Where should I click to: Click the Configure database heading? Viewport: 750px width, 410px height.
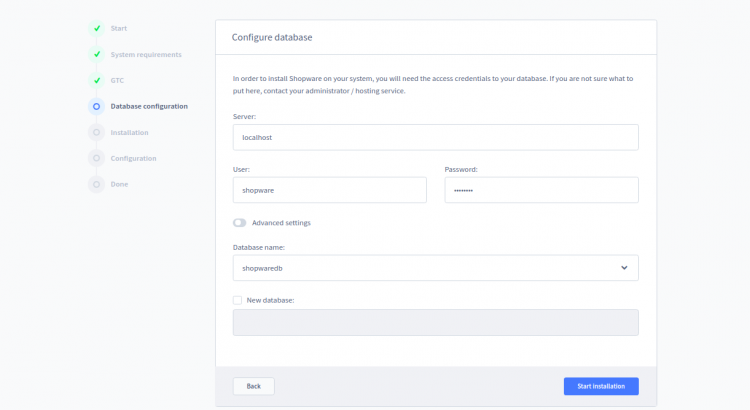pyautogui.click(x=272, y=37)
